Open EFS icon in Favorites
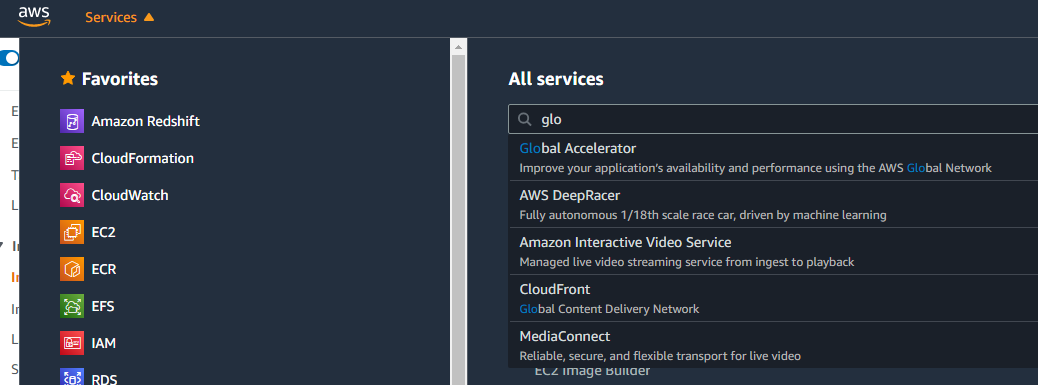The width and height of the screenshot is (1038, 385). (71, 307)
